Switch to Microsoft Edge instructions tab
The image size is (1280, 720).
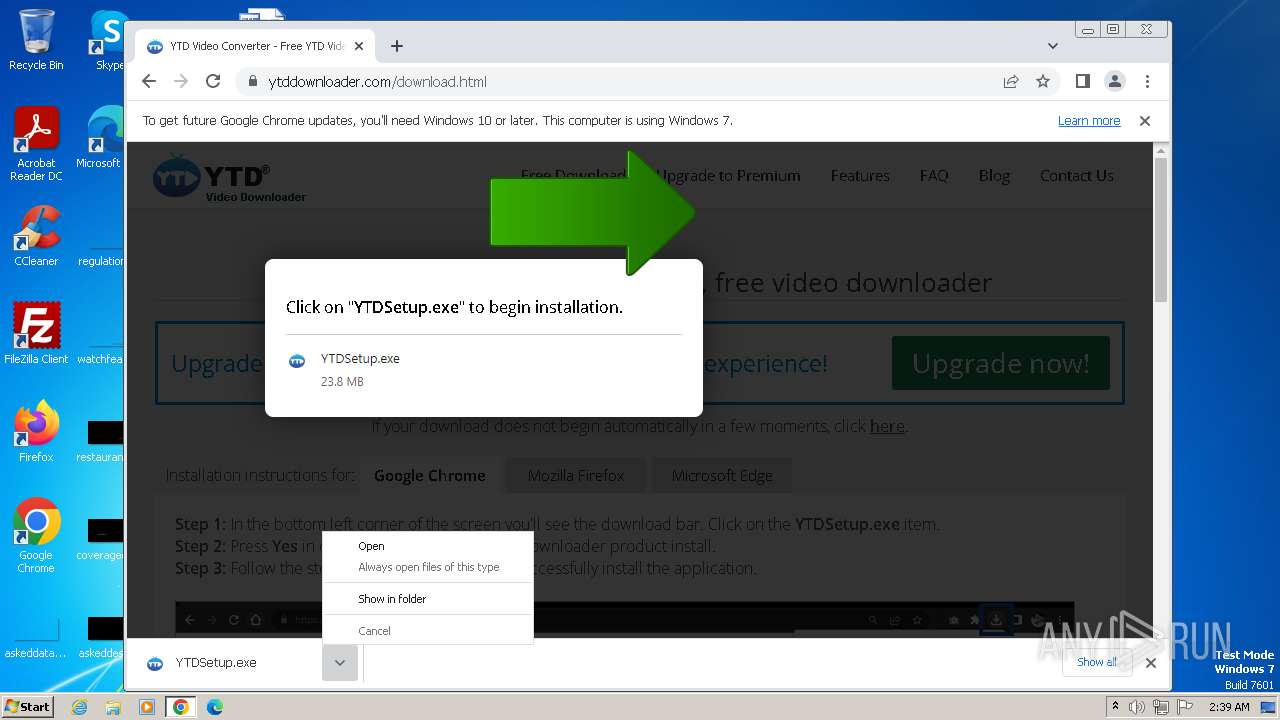point(722,476)
